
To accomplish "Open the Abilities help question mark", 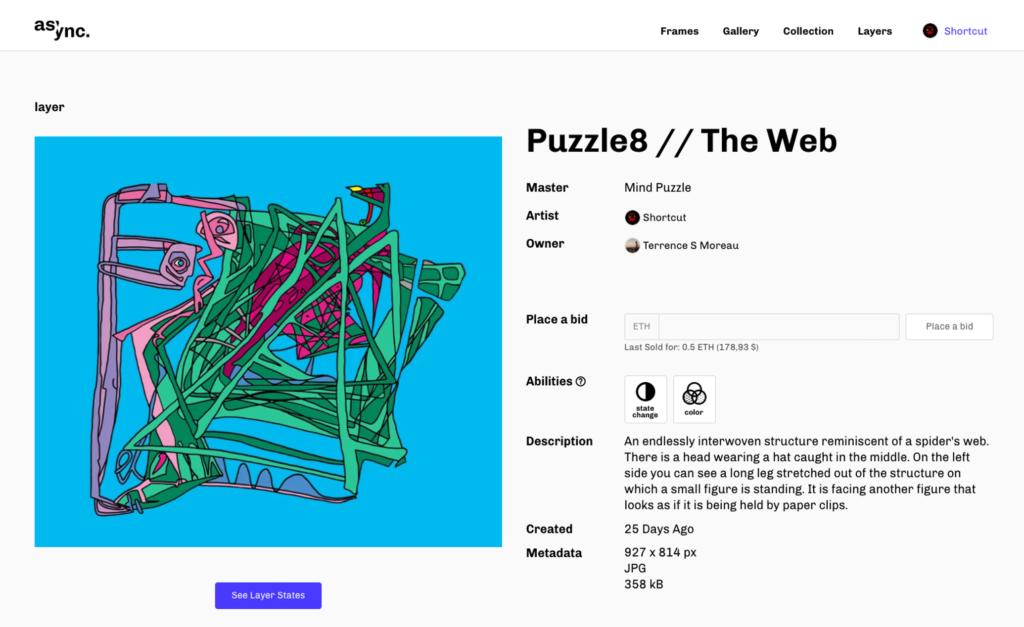I will (581, 381).
